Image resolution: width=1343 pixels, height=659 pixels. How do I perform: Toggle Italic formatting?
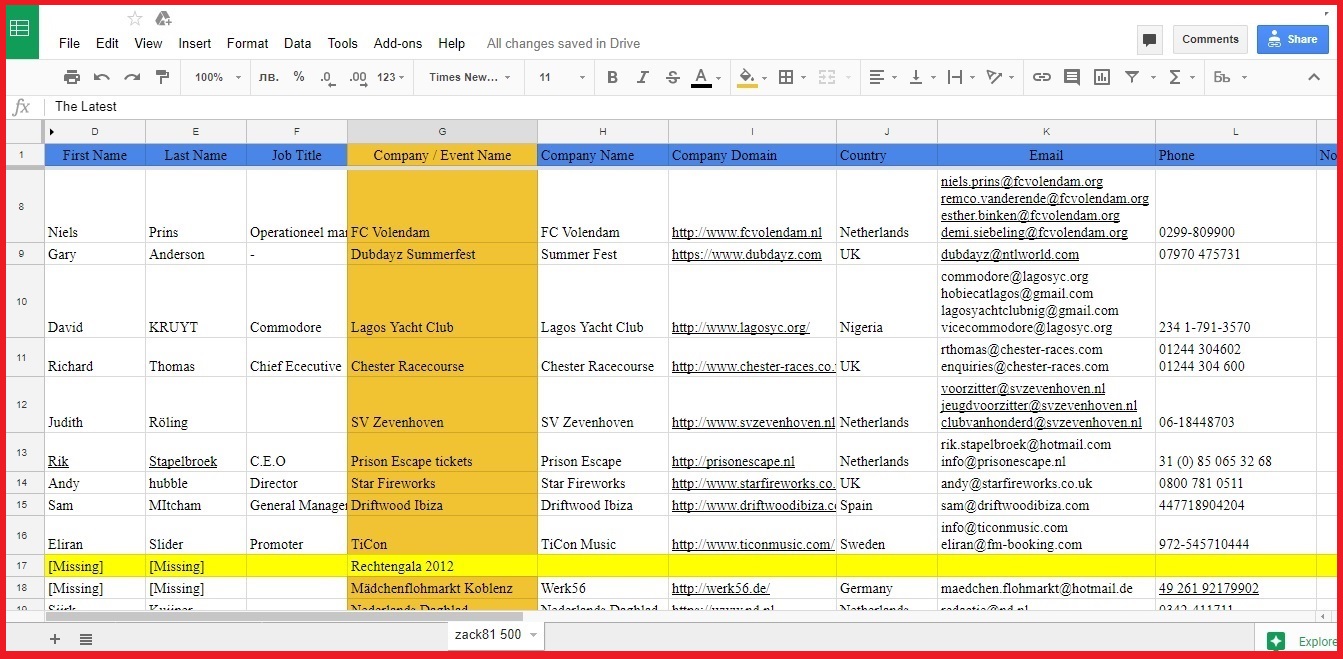point(642,77)
